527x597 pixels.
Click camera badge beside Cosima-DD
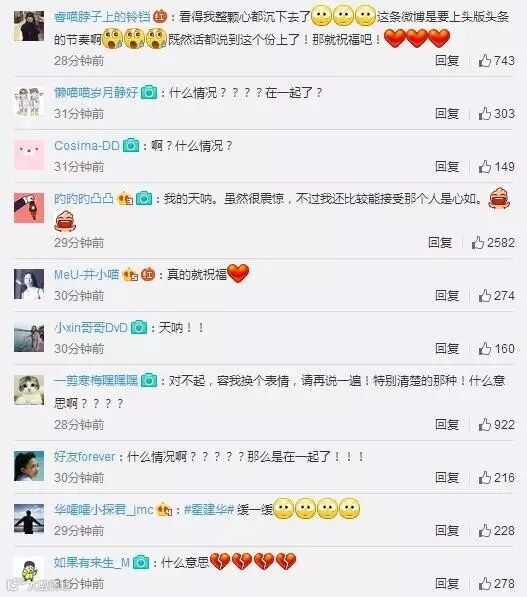tap(131, 145)
